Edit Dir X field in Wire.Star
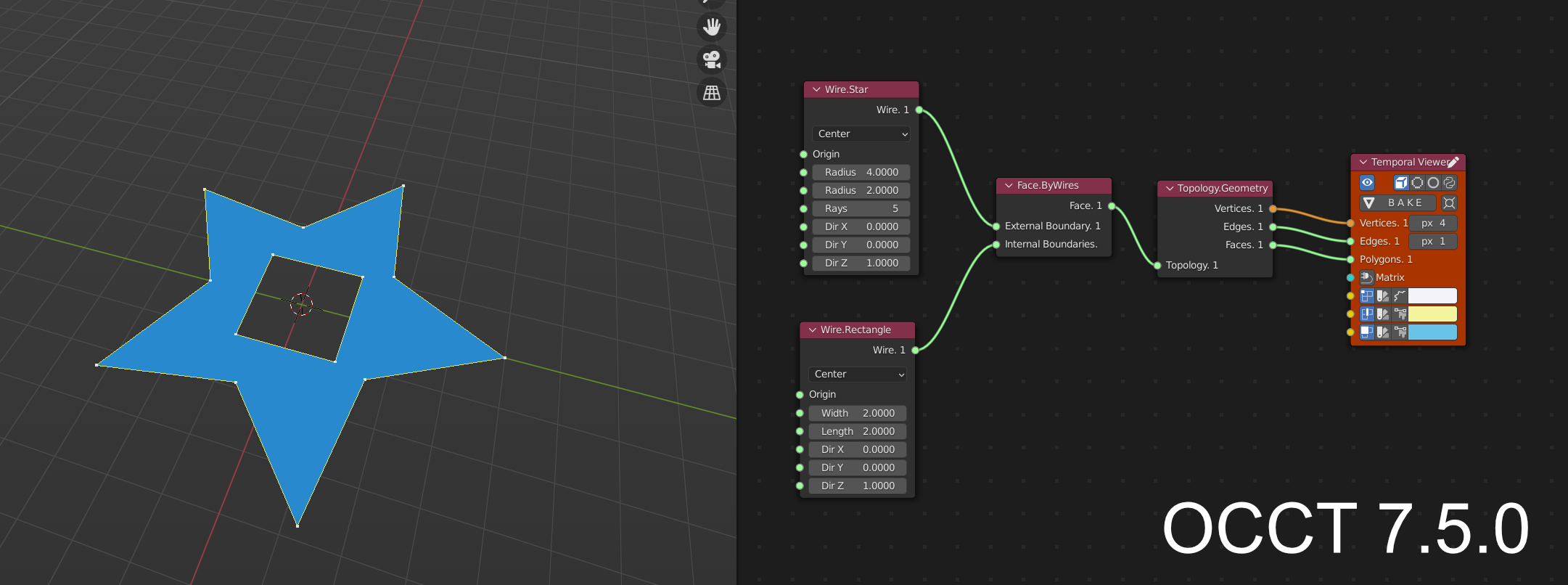The width and height of the screenshot is (1568, 585). tap(861, 226)
